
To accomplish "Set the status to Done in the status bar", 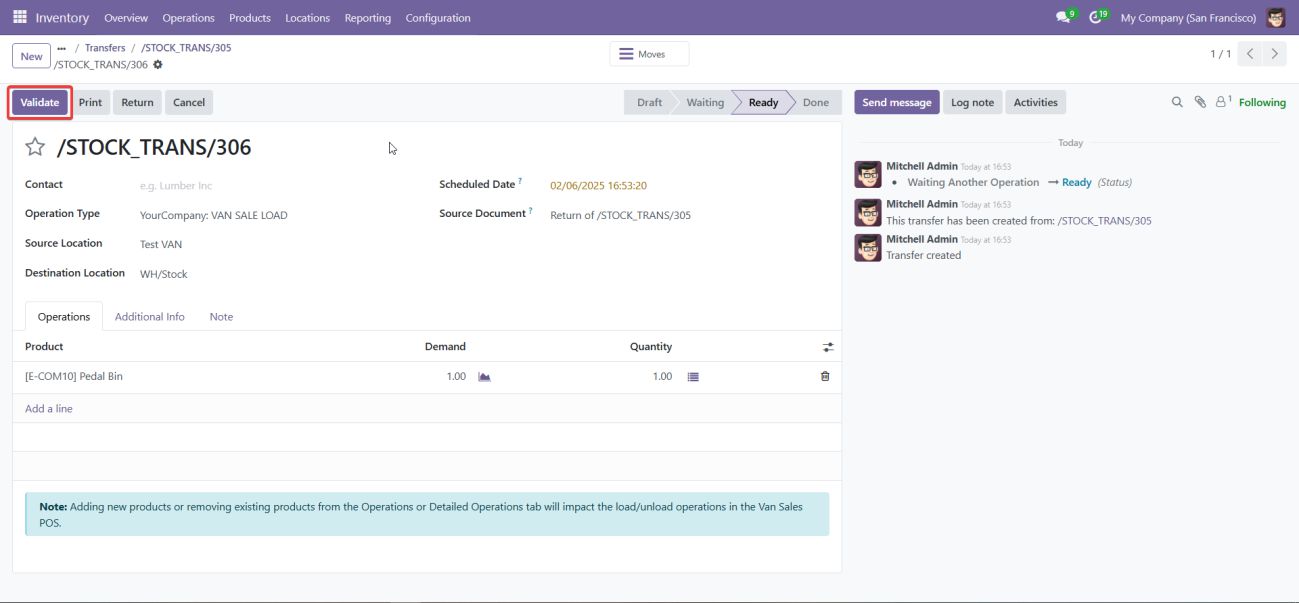I will tap(815, 102).
